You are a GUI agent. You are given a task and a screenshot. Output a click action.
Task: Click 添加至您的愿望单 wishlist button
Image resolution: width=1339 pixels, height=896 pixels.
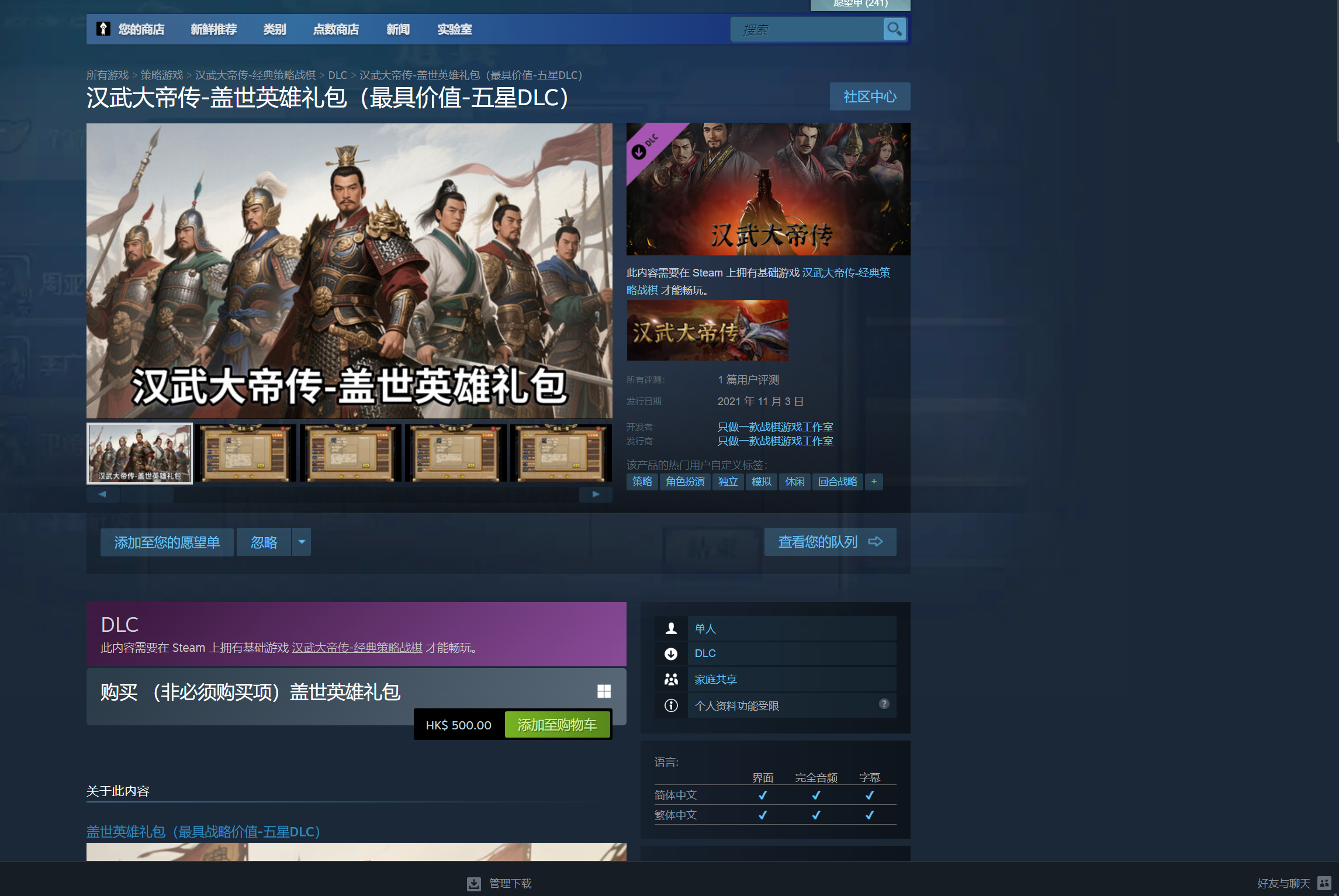click(167, 542)
